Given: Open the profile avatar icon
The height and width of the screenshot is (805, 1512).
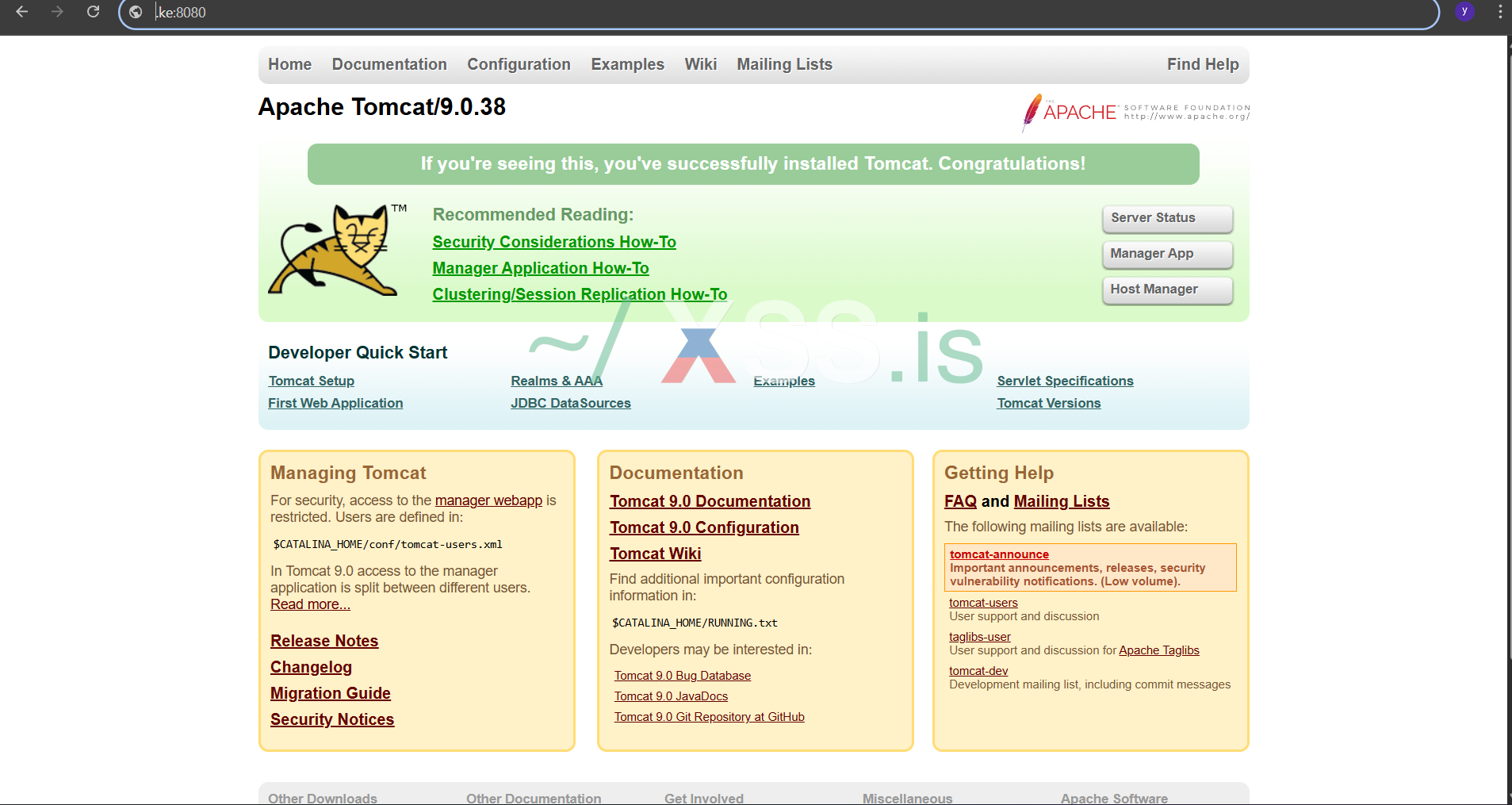Looking at the screenshot, I should coord(1464,11).
